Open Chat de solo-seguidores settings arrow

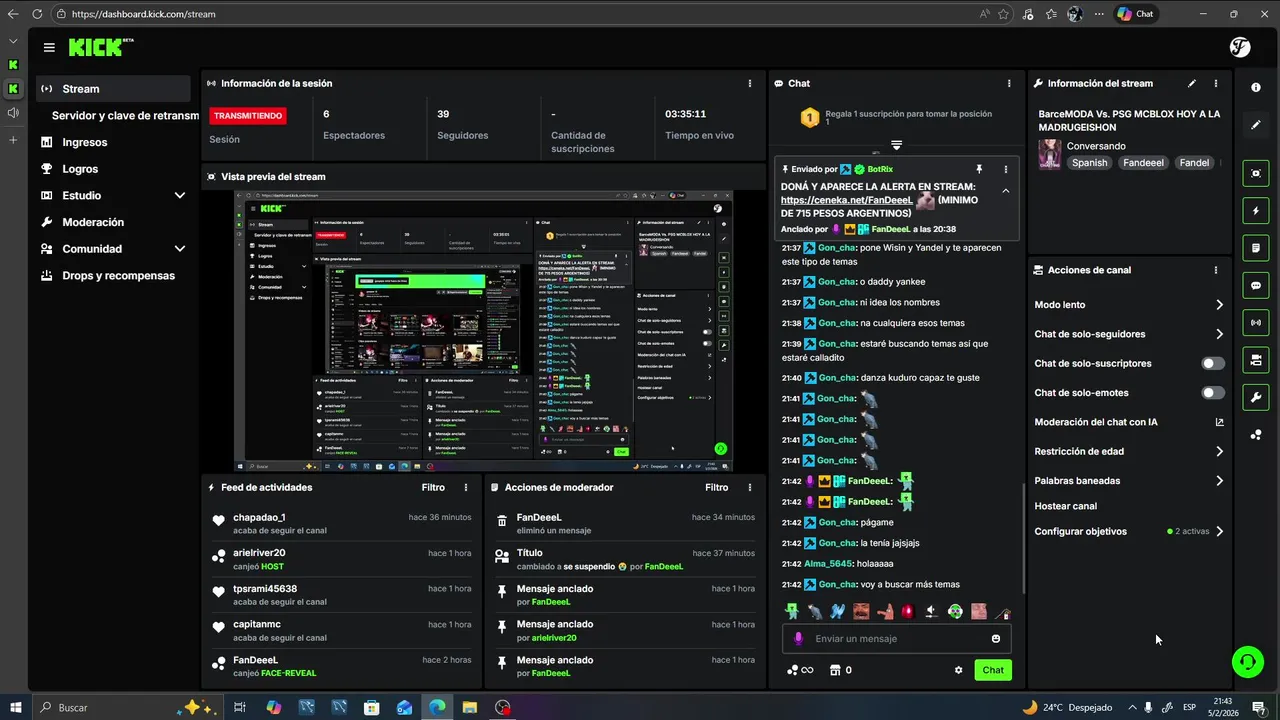tap(1219, 334)
